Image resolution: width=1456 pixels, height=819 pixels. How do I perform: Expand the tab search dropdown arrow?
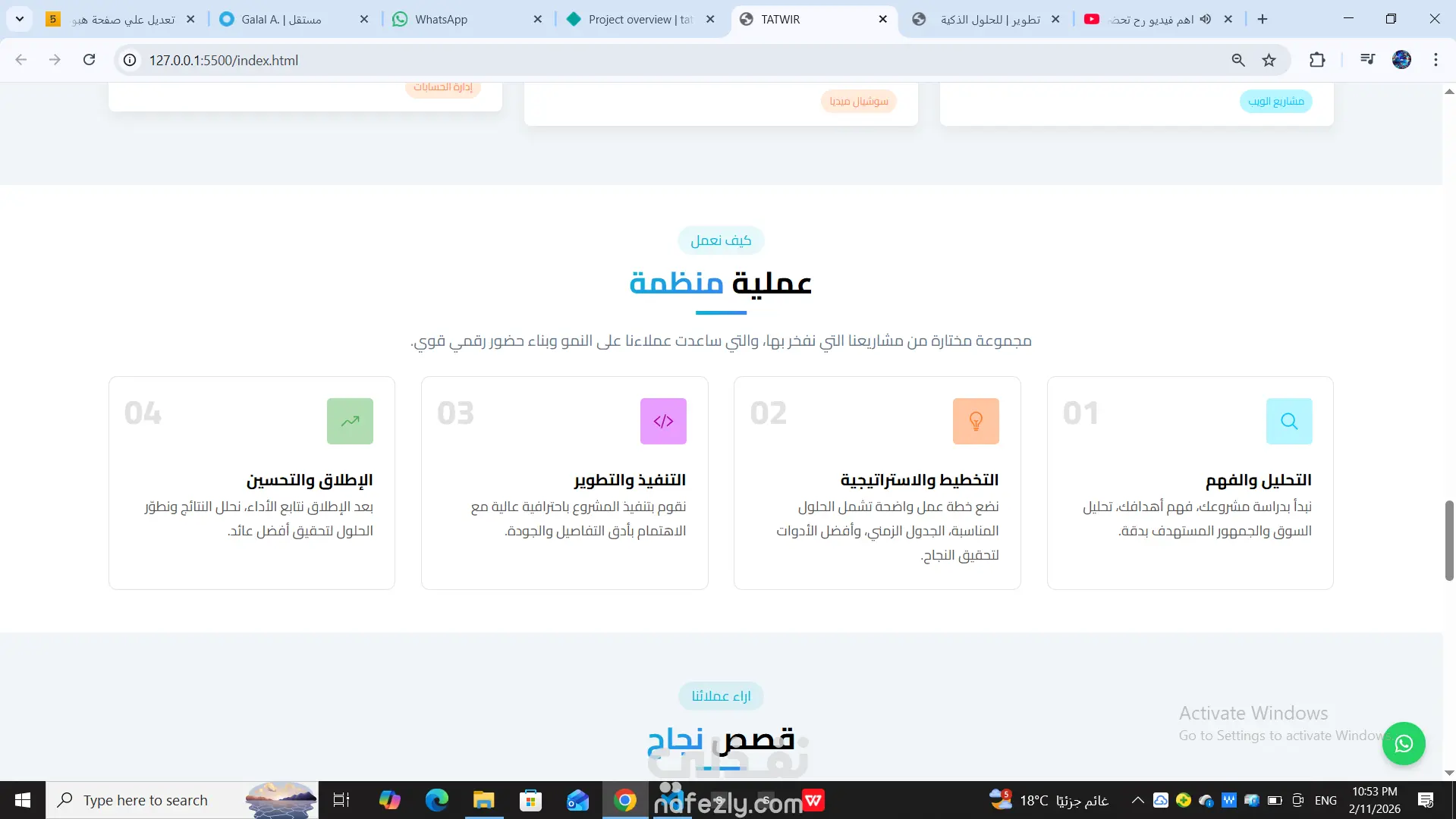click(x=20, y=19)
